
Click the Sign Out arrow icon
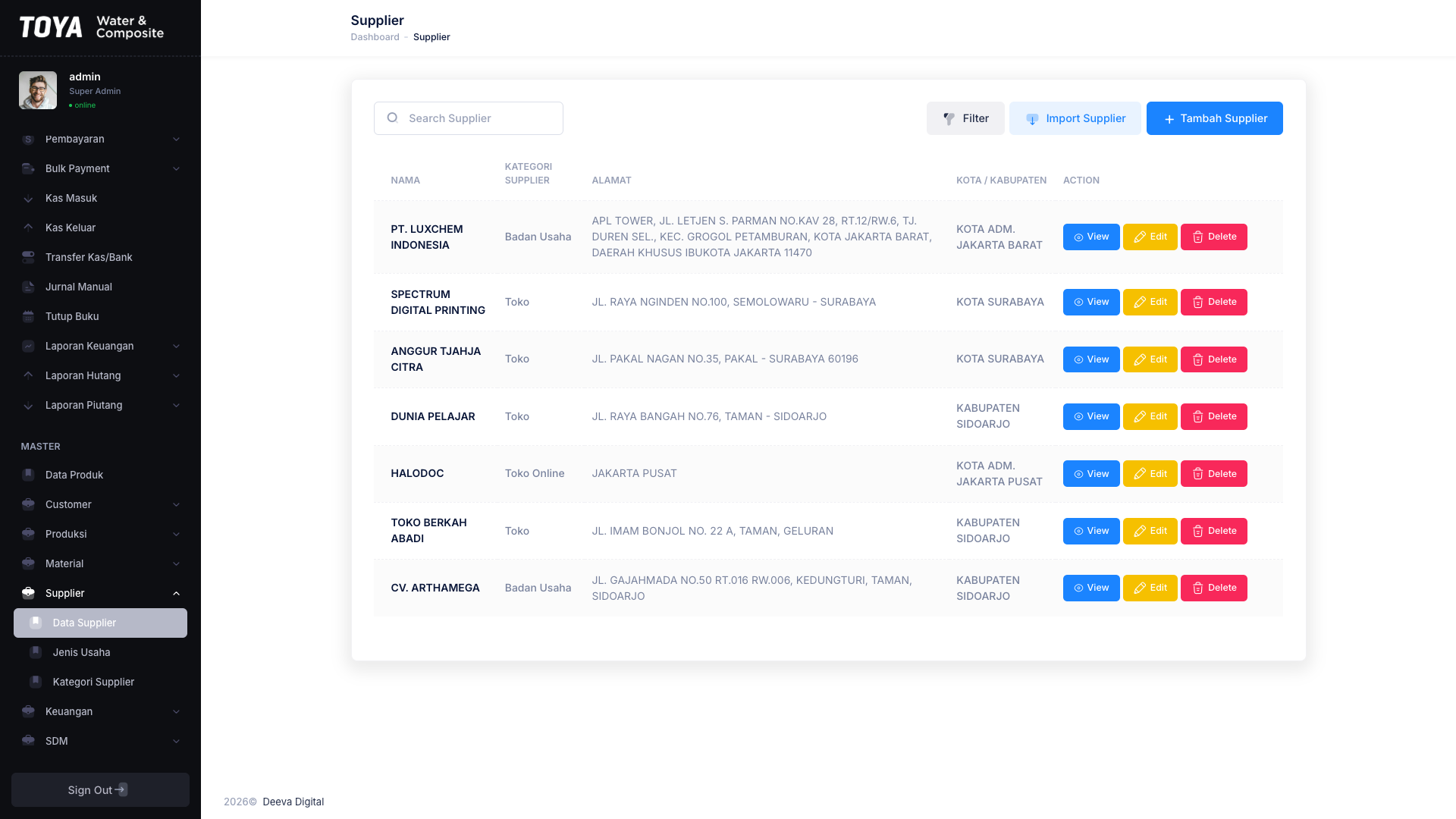pyautogui.click(x=121, y=789)
